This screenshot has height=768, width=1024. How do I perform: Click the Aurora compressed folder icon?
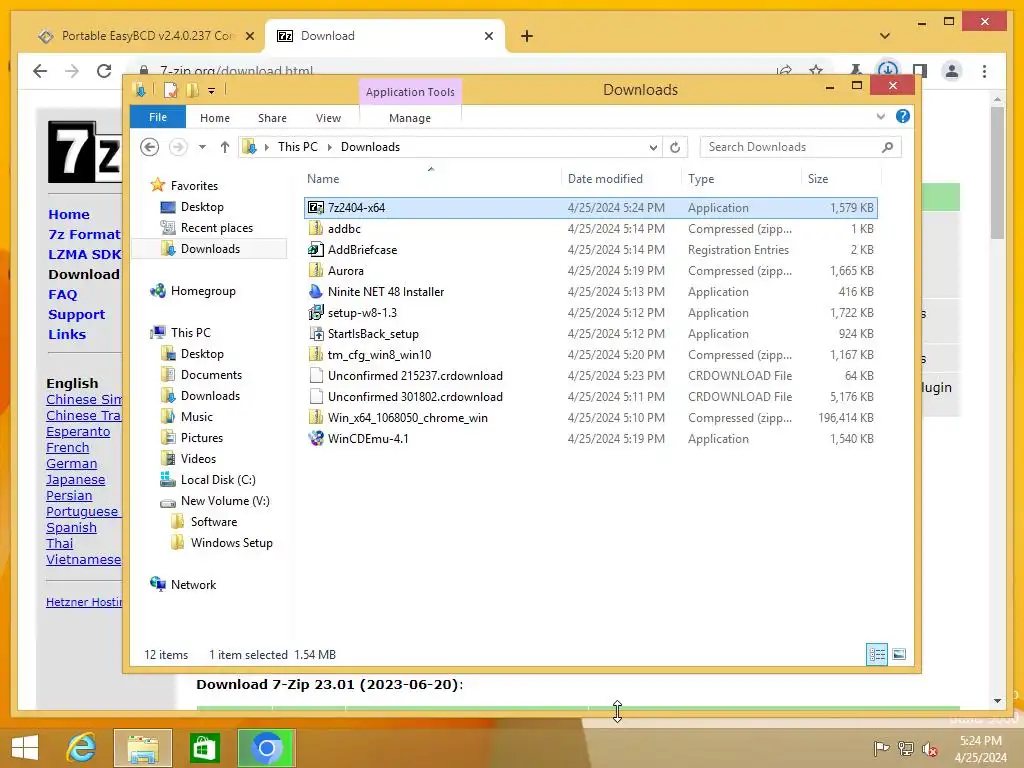316,270
